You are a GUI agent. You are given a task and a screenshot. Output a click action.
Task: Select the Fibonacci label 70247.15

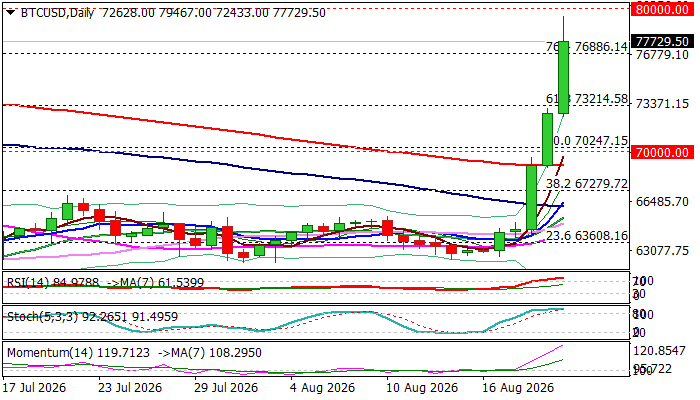601,141
